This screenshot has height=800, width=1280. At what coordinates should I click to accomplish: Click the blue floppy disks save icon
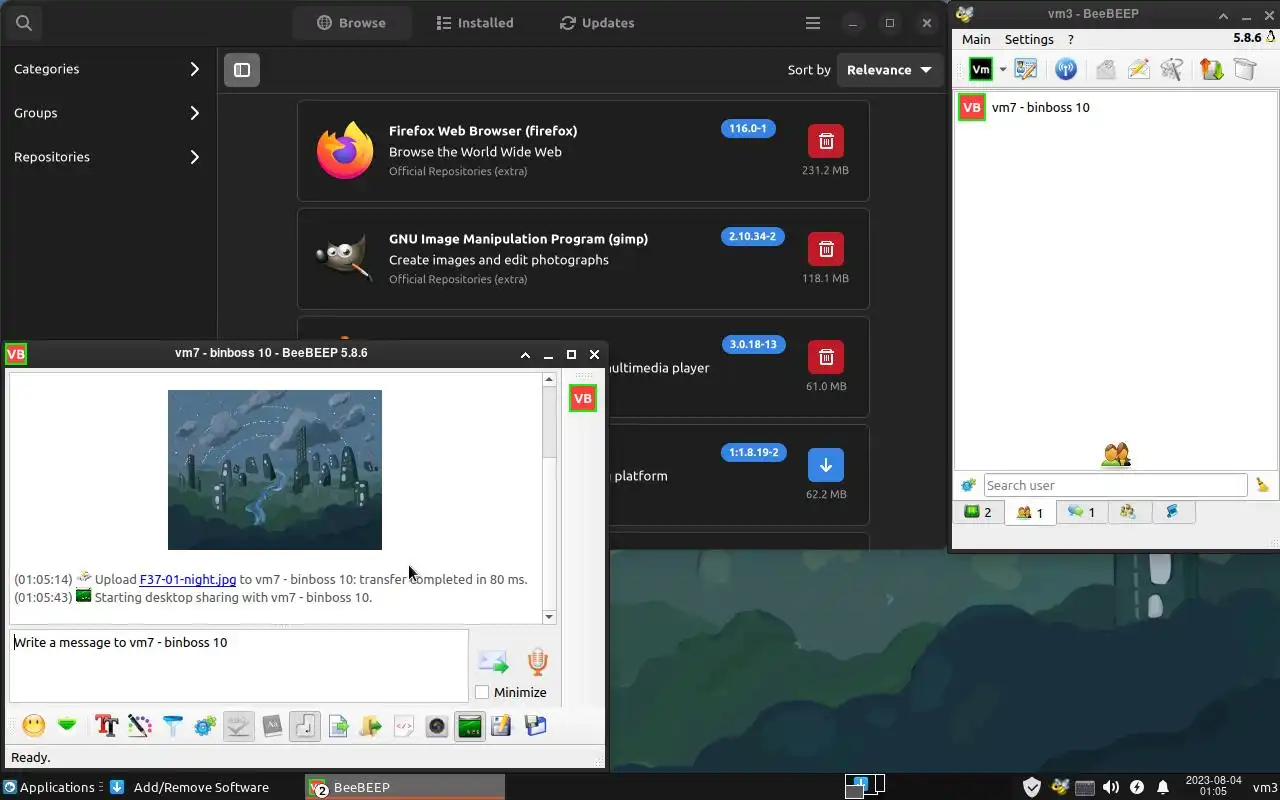tap(535, 725)
